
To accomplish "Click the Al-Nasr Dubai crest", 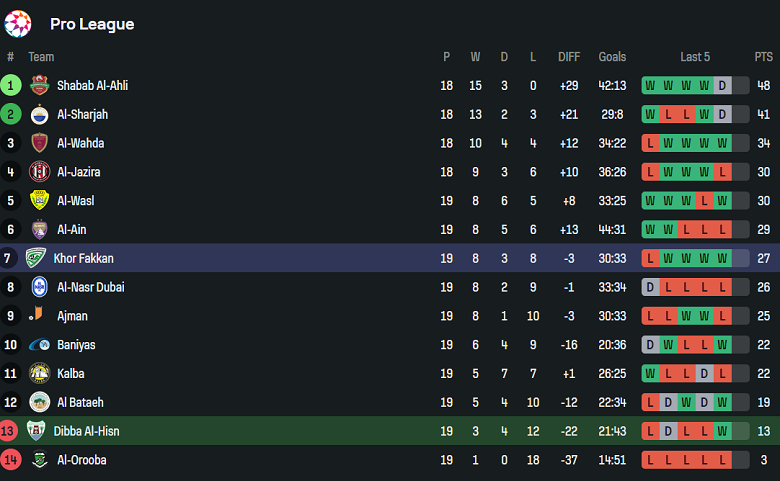I will (39, 287).
